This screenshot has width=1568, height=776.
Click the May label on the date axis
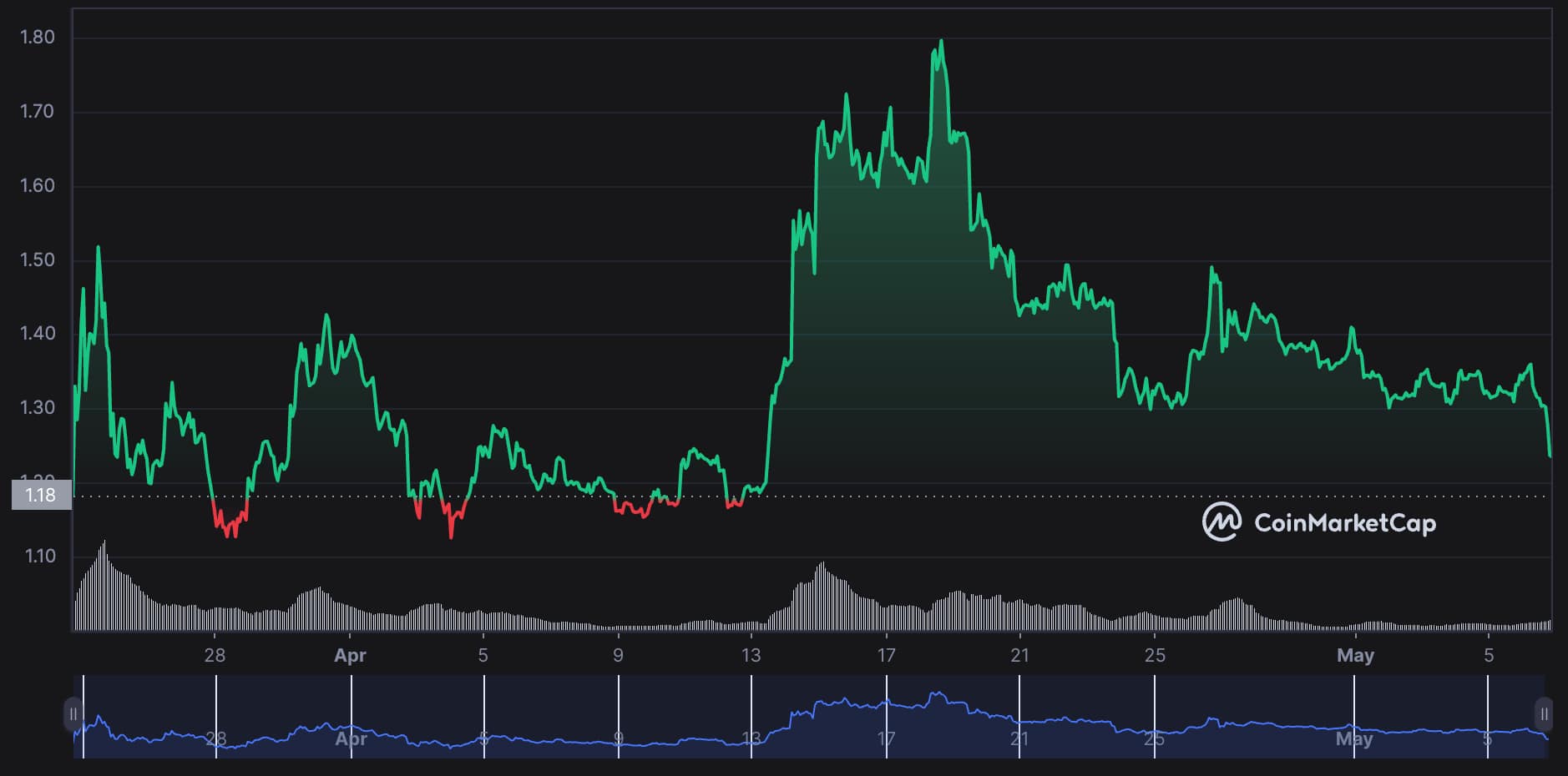(1356, 656)
